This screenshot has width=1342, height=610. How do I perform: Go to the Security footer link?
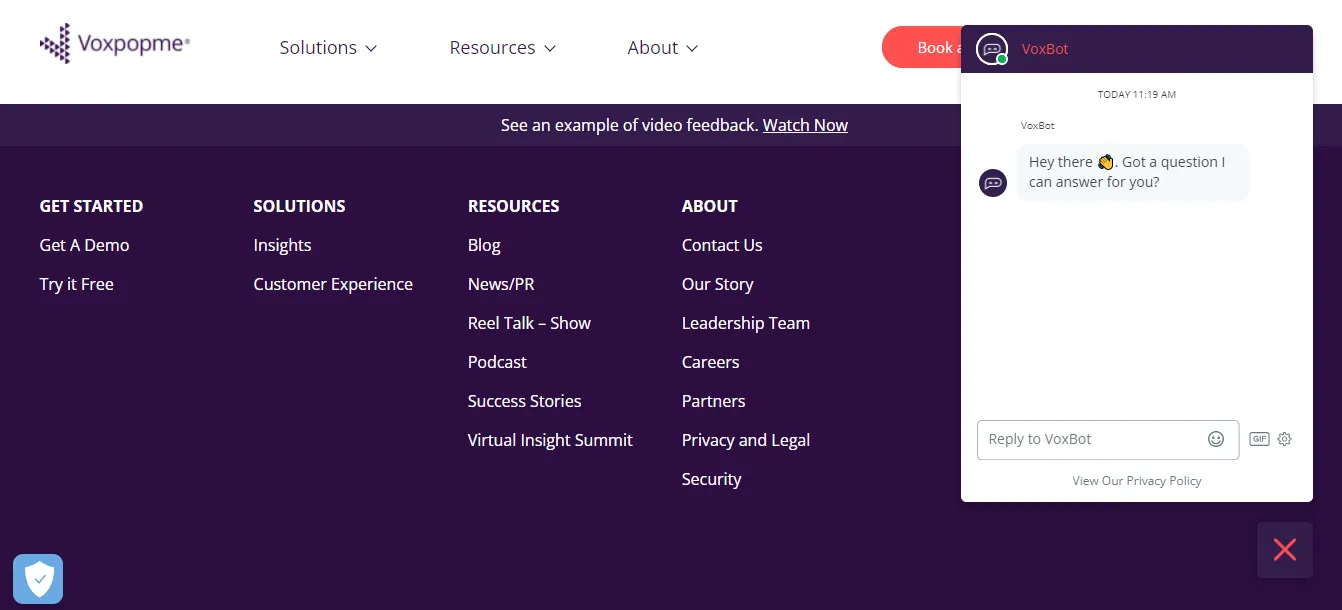711,479
